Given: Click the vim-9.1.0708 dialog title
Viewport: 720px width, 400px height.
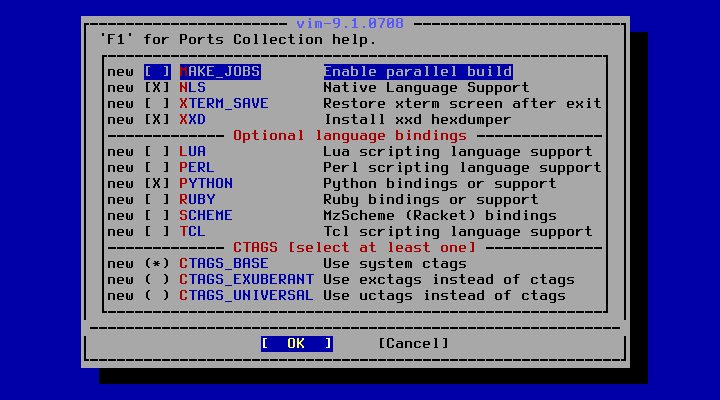Looking at the screenshot, I should 350,23.
